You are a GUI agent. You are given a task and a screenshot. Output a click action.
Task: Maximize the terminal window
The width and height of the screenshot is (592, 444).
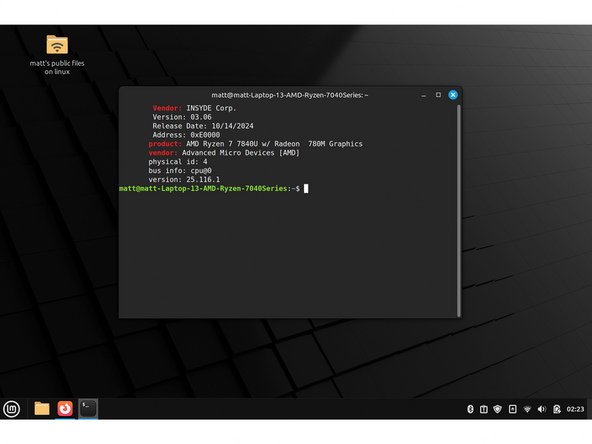coord(438,95)
